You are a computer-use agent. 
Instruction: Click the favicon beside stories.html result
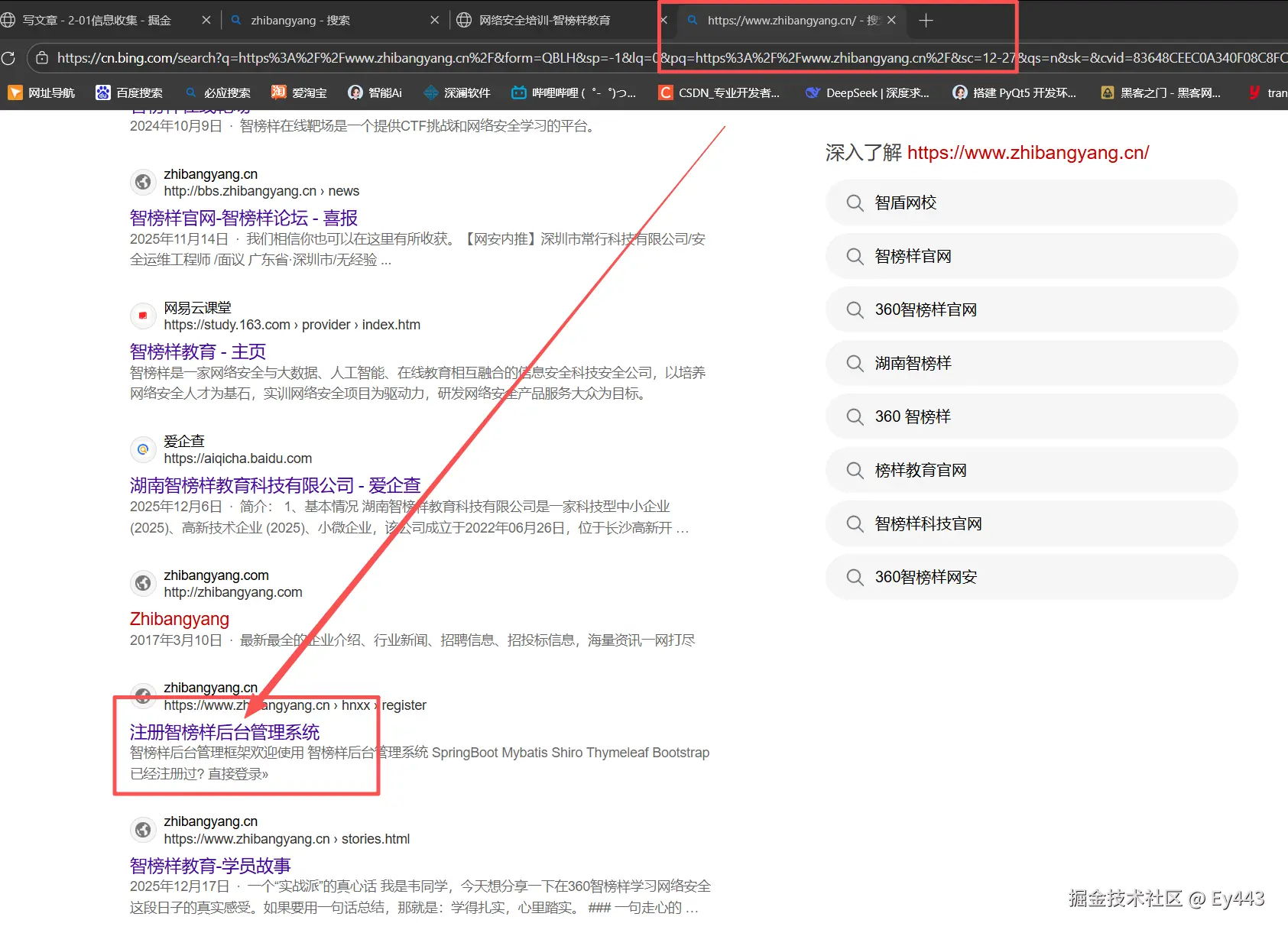(x=143, y=830)
